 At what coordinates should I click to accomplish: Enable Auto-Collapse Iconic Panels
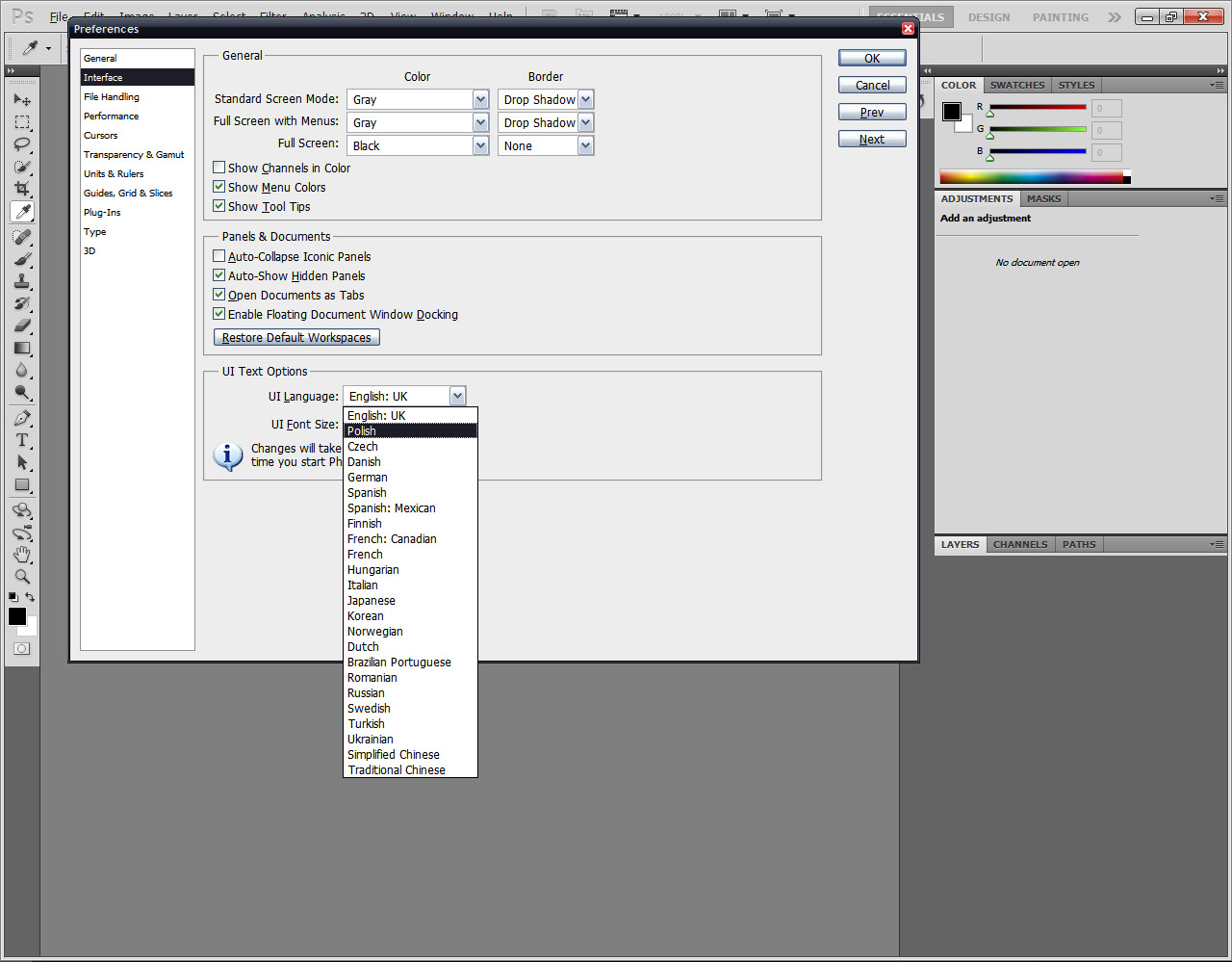pyautogui.click(x=219, y=256)
